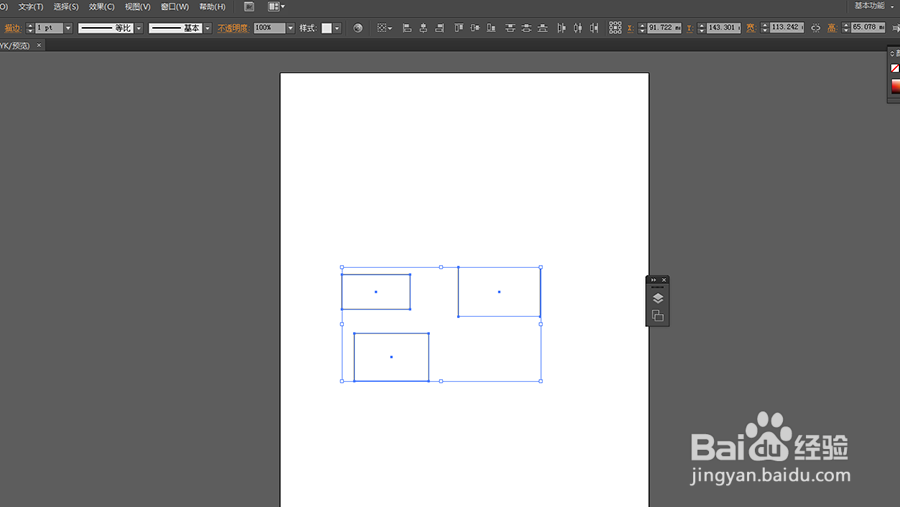The image size is (900, 507).
Task: Open the 效果(C) menu
Action: pyautogui.click(x=102, y=7)
